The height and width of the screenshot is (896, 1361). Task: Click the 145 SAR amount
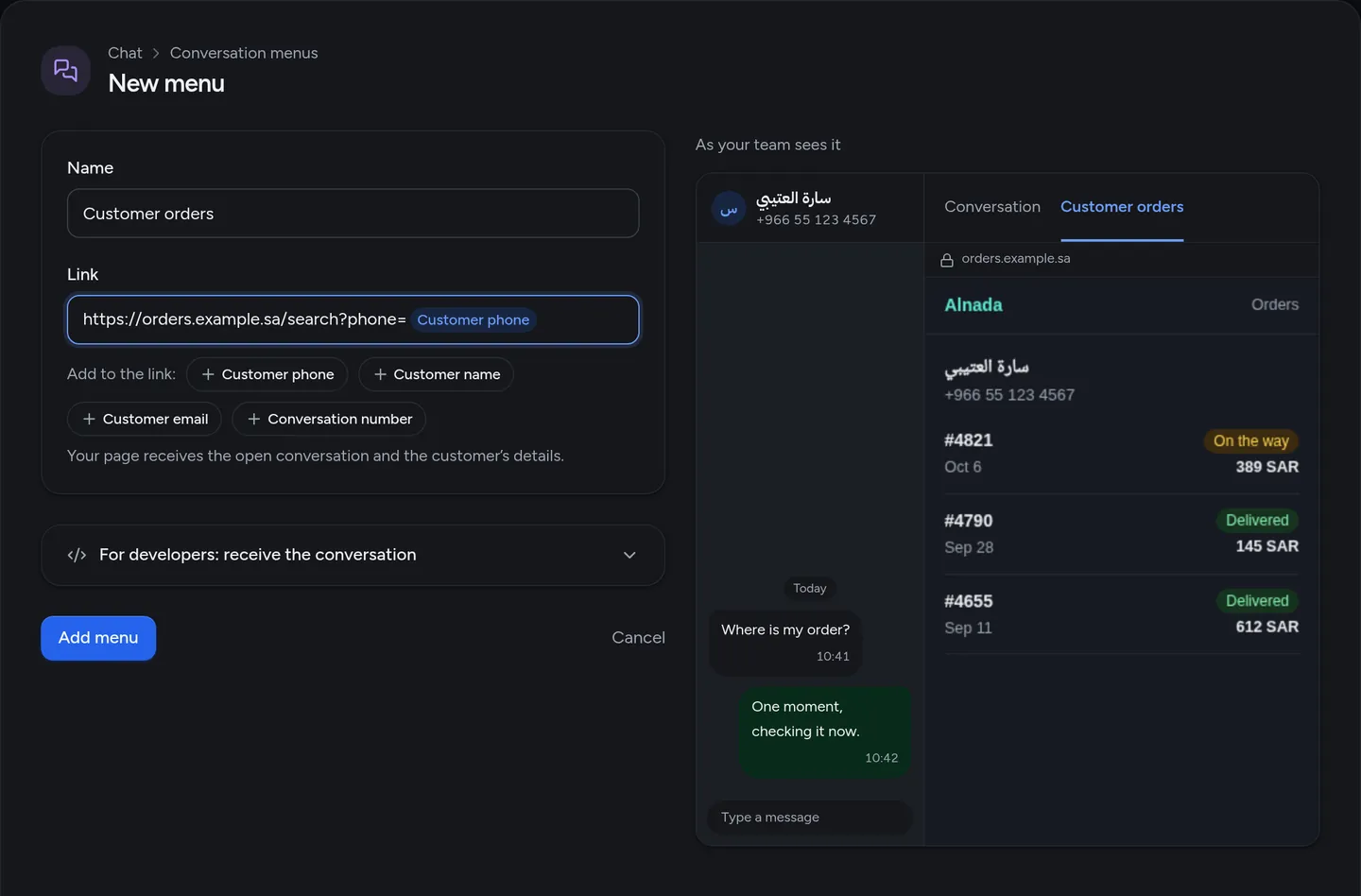click(x=1267, y=546)
